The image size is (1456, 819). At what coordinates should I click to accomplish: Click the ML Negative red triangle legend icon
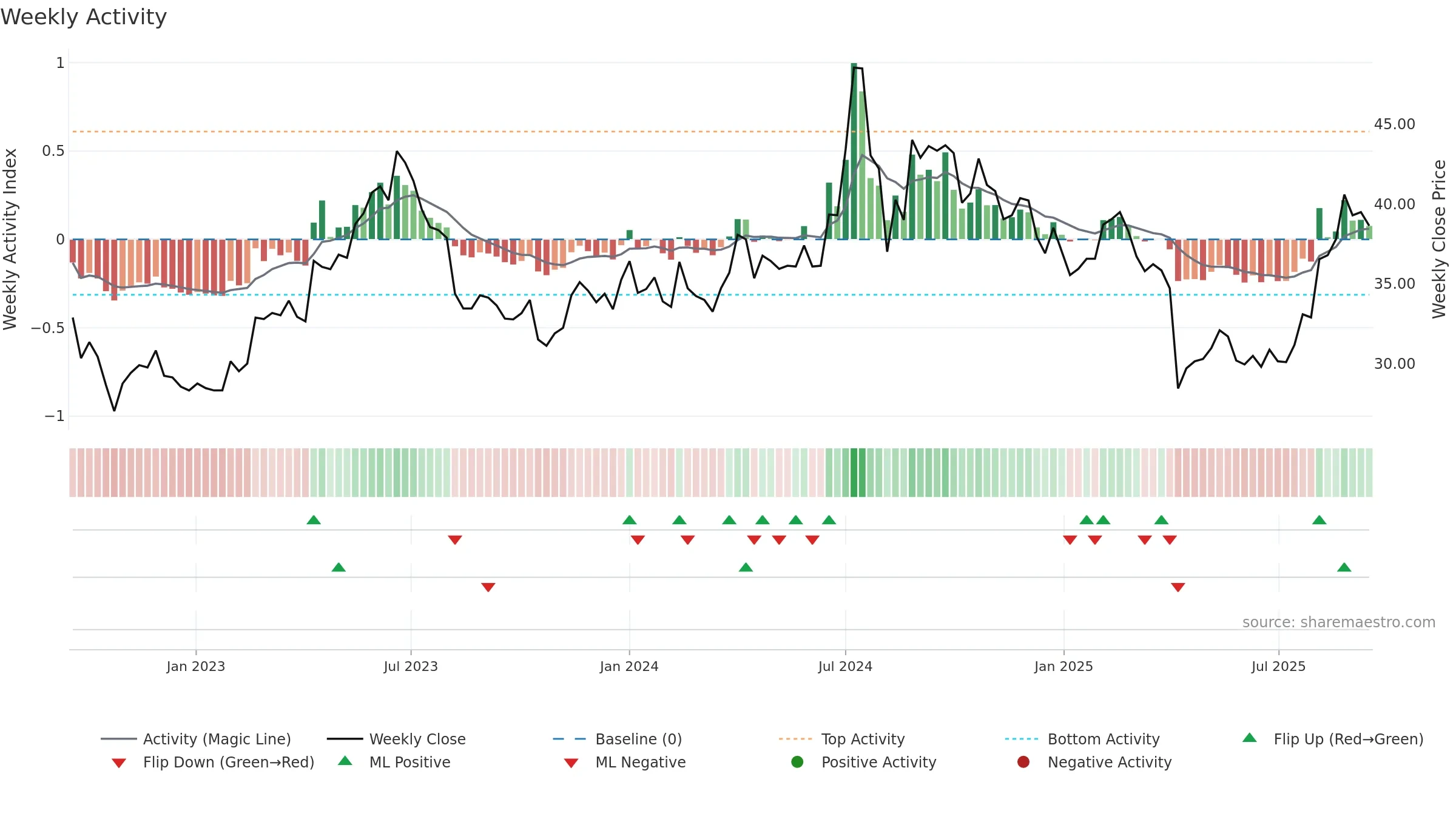point(571,763)
